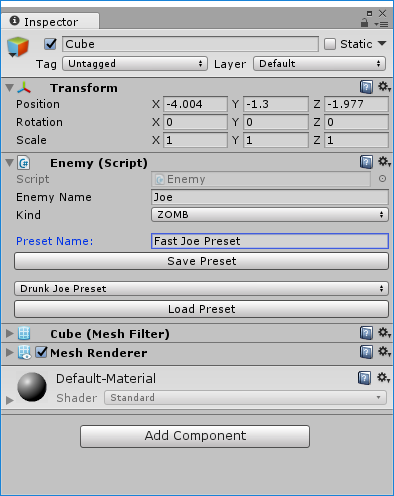Click the Save Preset button
Image resolution: width=394 pixels, height=496 pixels.
[x=201, y=261]
